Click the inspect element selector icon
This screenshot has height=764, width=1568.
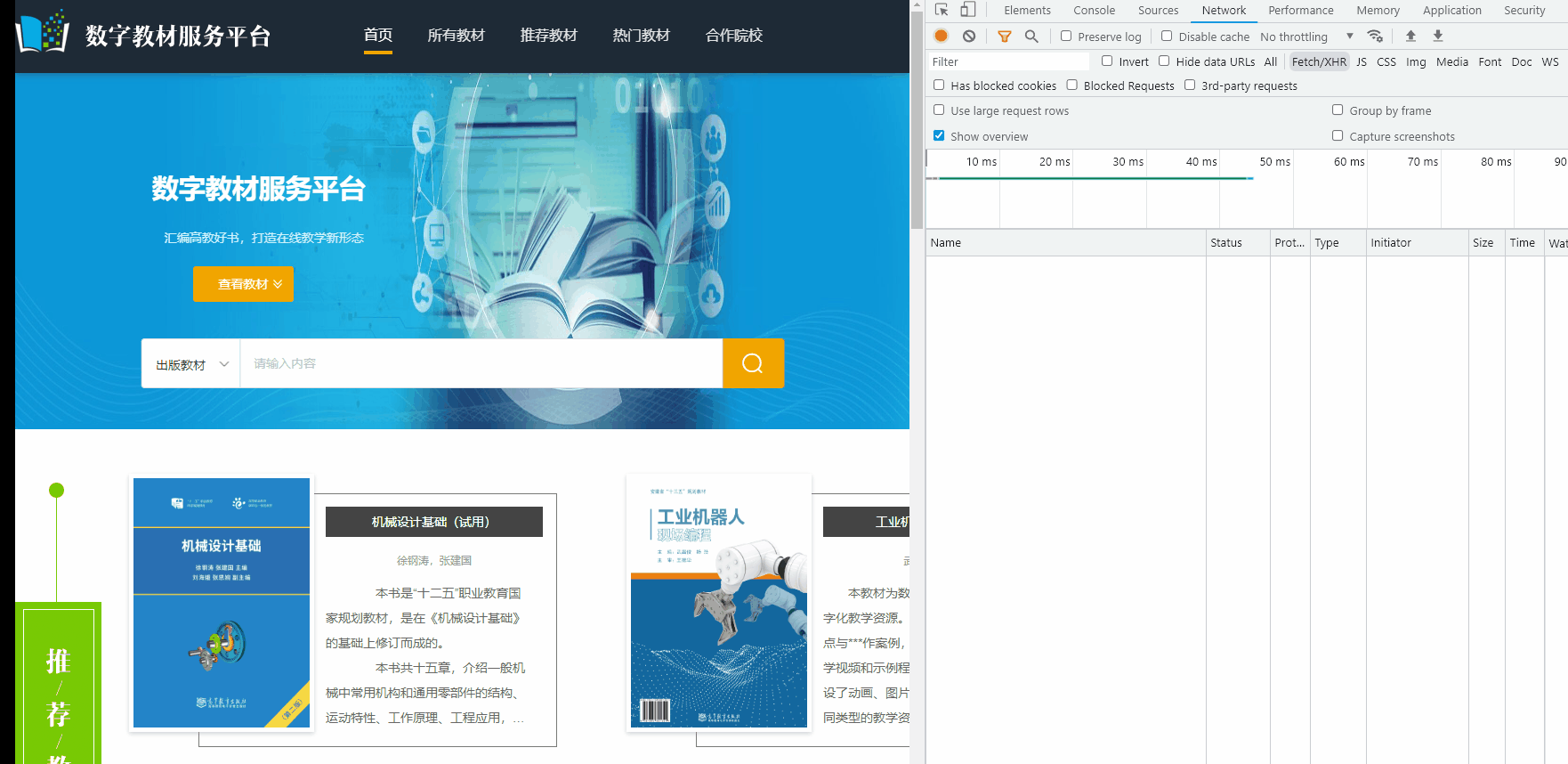pos(942,10)
